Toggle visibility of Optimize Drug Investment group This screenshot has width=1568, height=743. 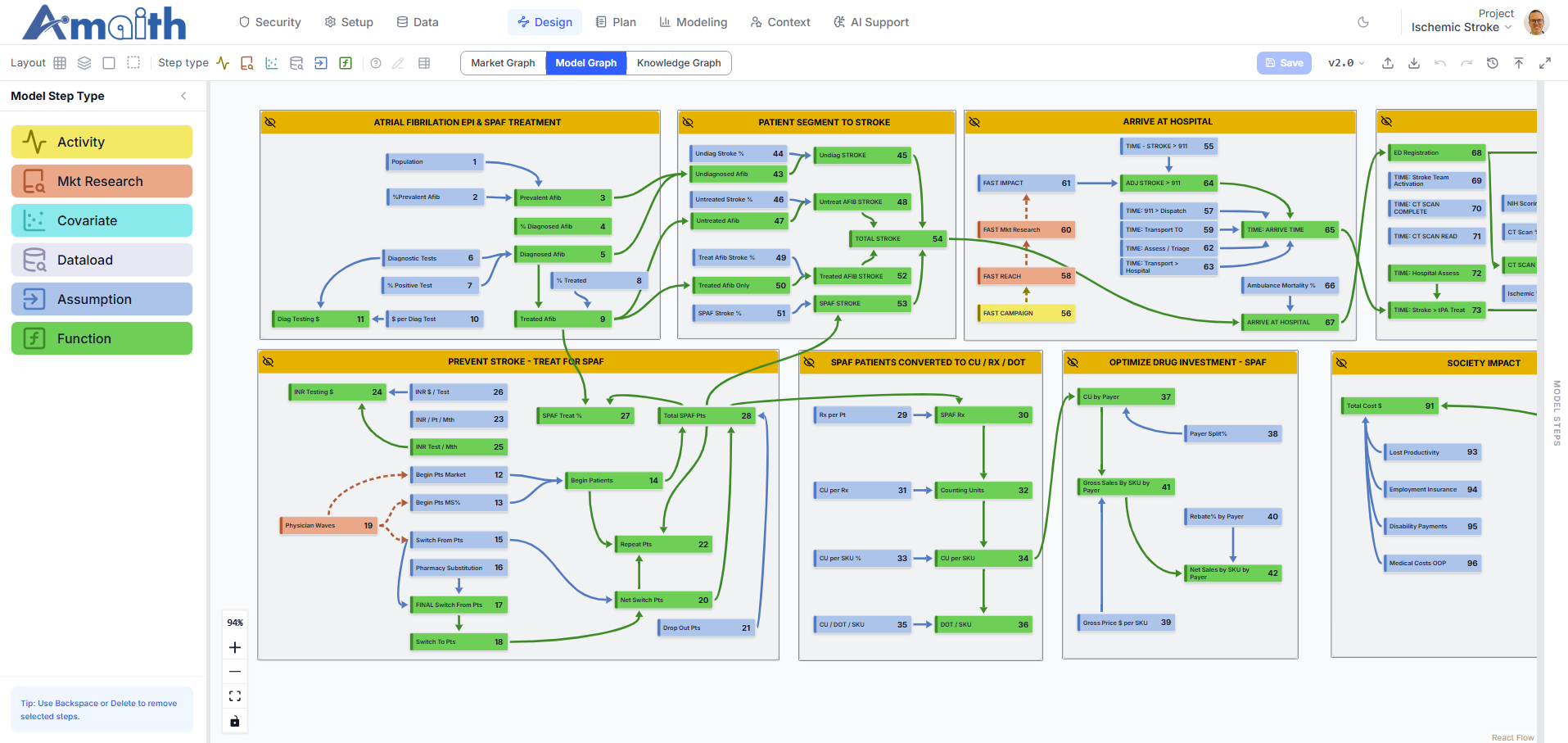pos(1073,362)
